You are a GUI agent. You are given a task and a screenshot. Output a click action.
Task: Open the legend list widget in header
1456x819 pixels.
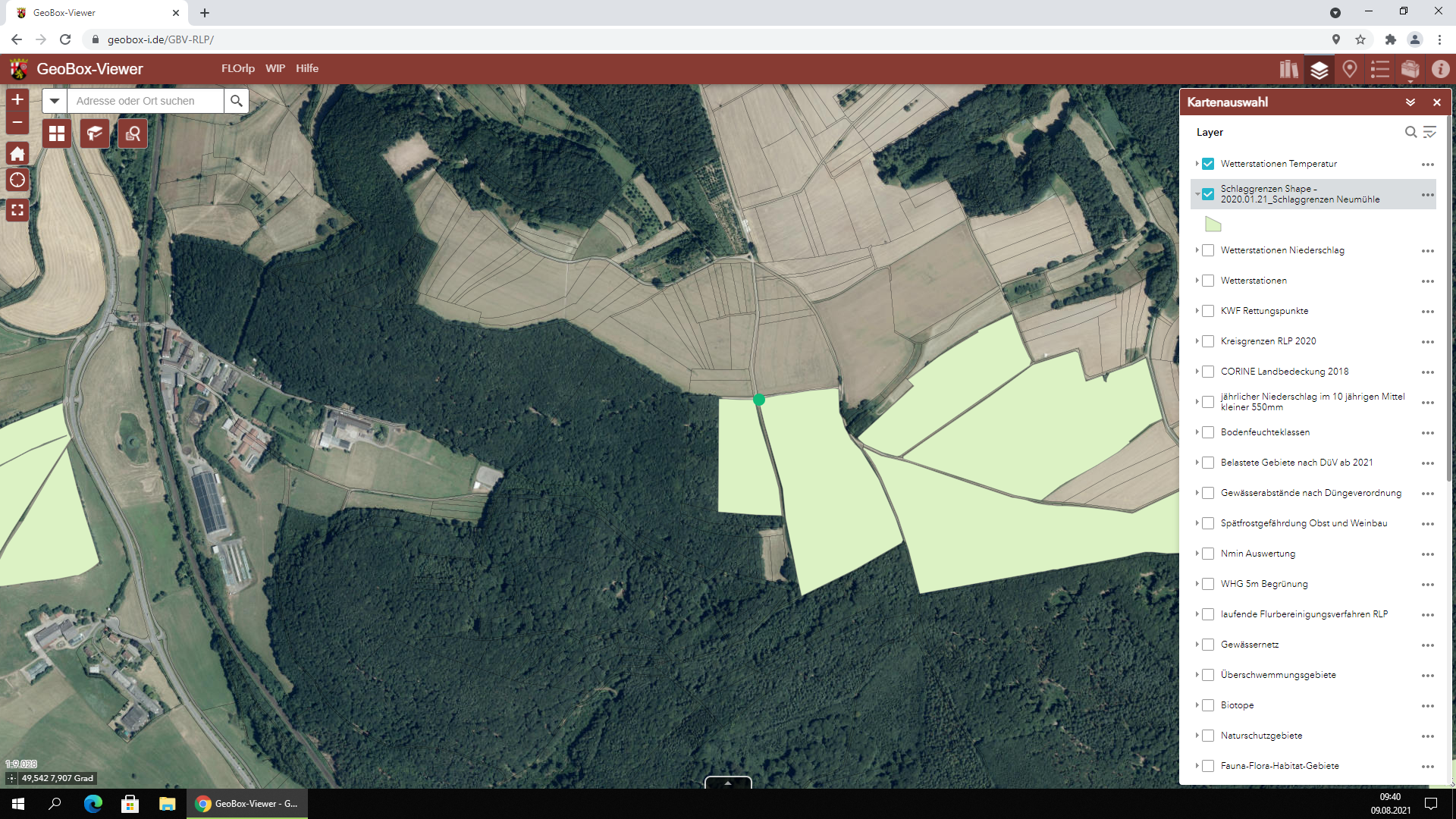tap(1379, 70)
